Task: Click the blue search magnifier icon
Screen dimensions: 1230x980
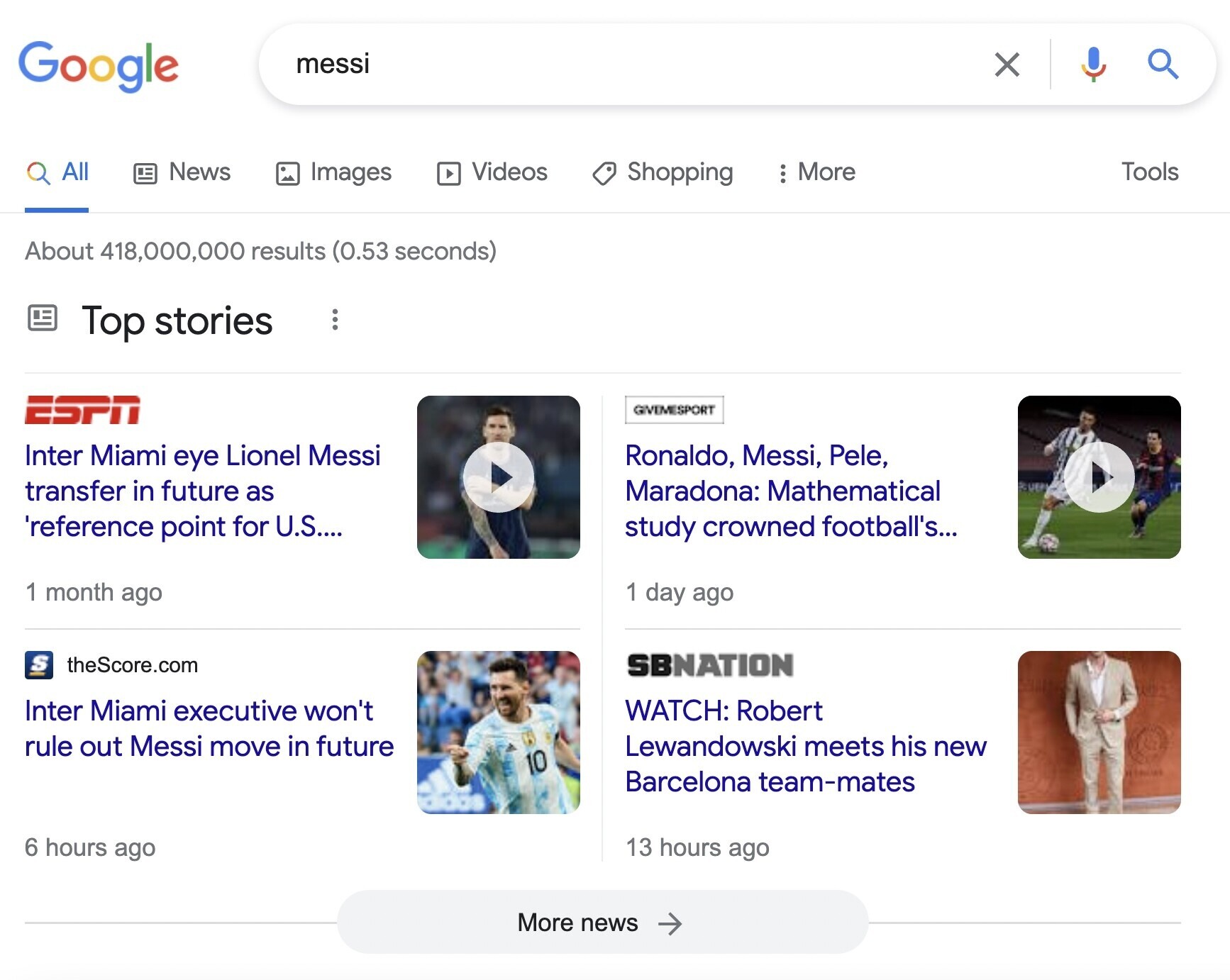Action: (x=1163, y=65)
